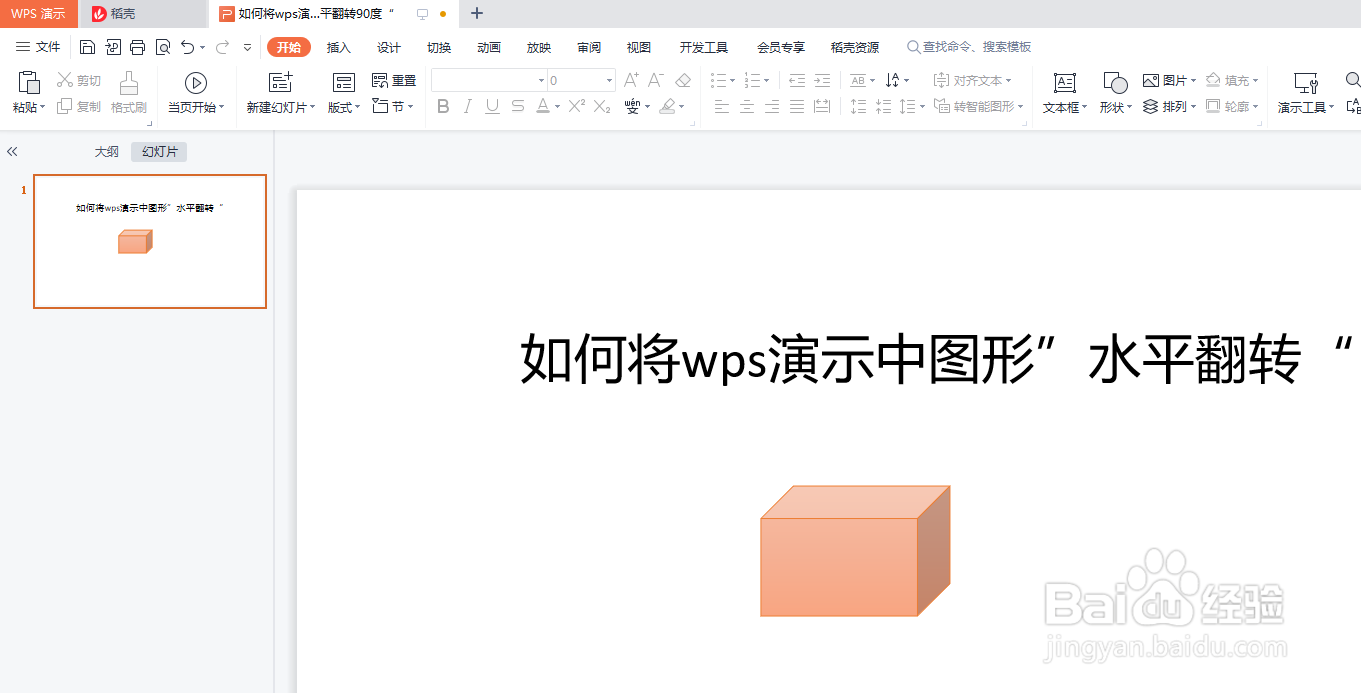Switch to the Design (设计) tab
1361x693 pixels.
point(389,47)
